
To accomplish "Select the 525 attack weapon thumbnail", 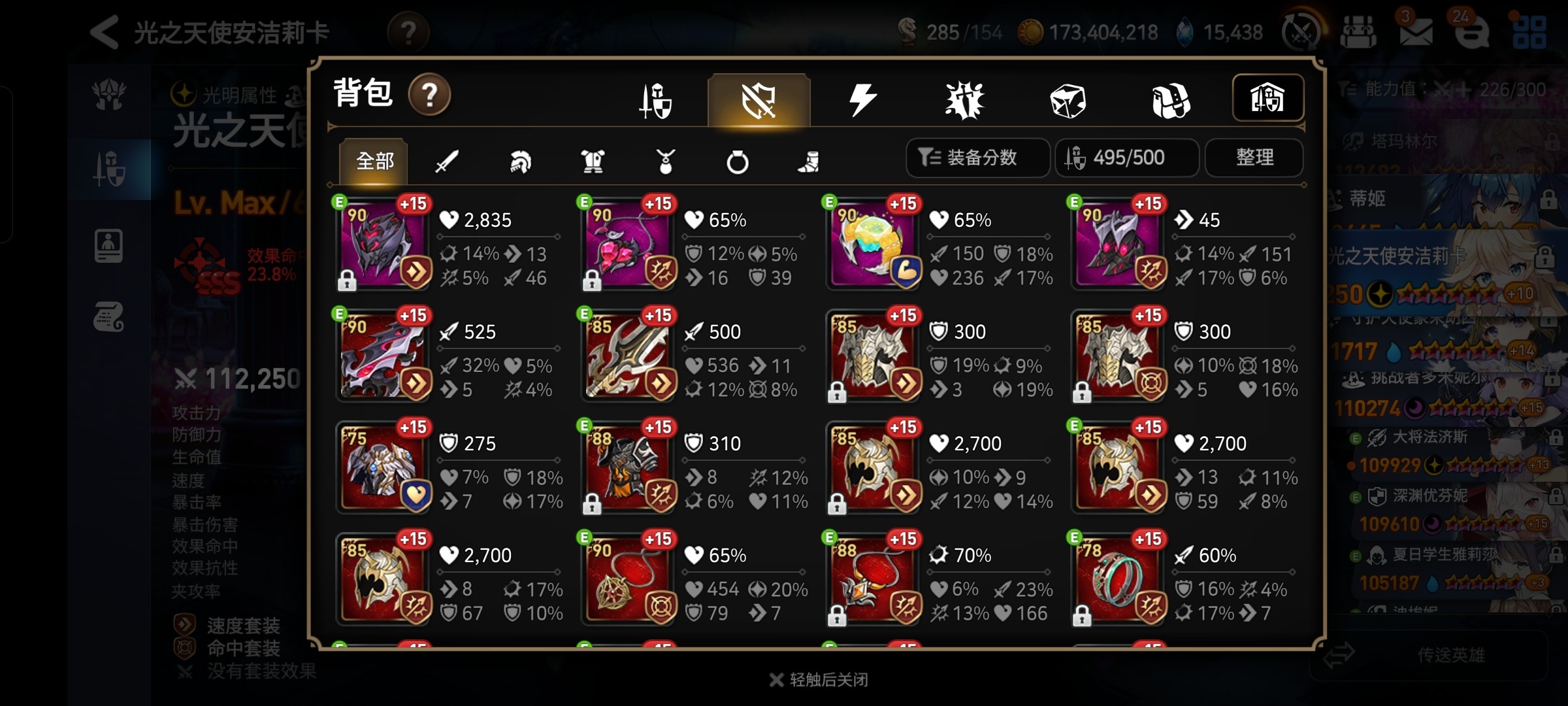I will click(384, 355).
